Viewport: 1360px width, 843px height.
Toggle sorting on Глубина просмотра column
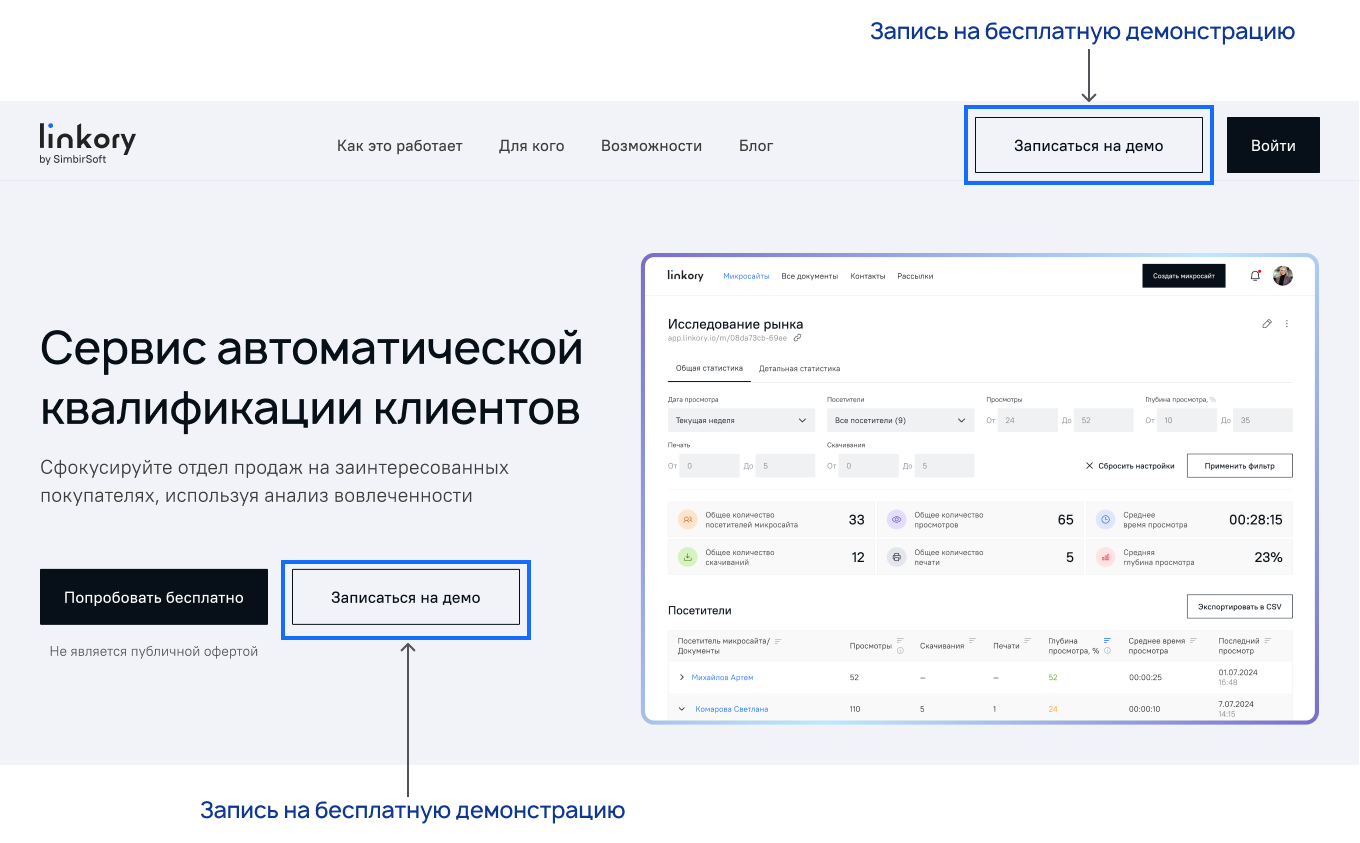point(1106,640)
